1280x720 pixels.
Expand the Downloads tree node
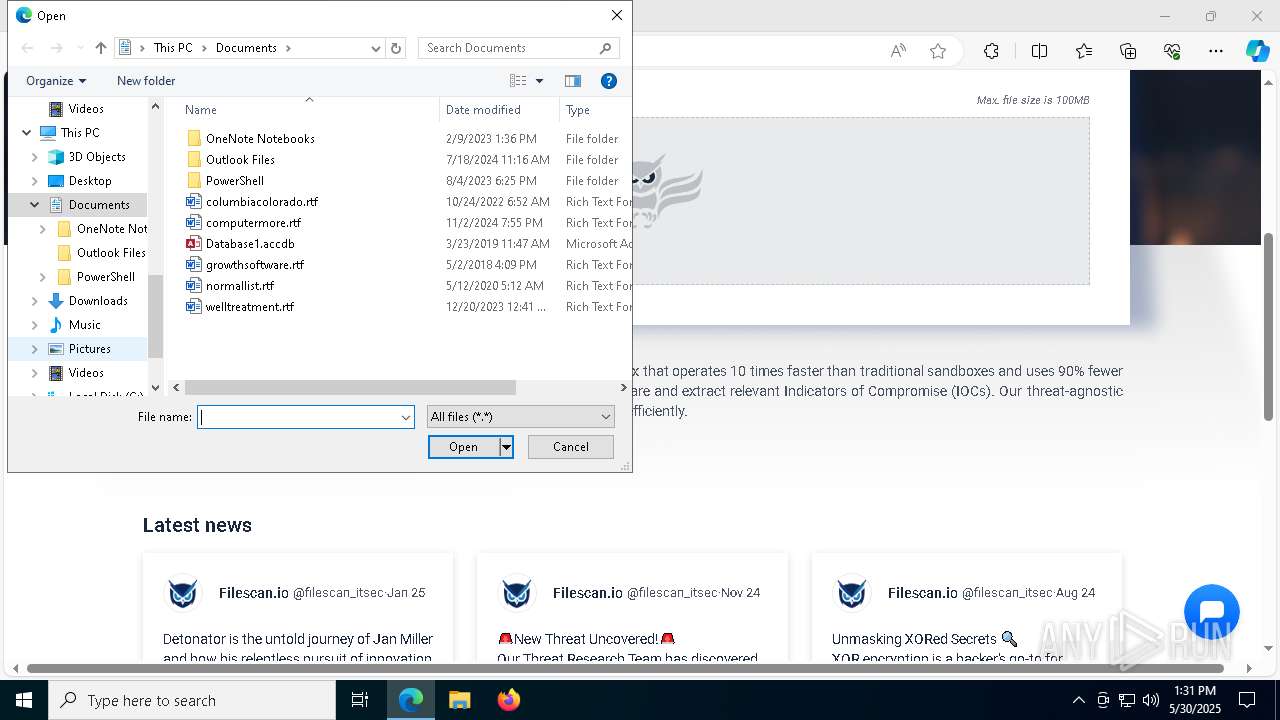point(35,301)
